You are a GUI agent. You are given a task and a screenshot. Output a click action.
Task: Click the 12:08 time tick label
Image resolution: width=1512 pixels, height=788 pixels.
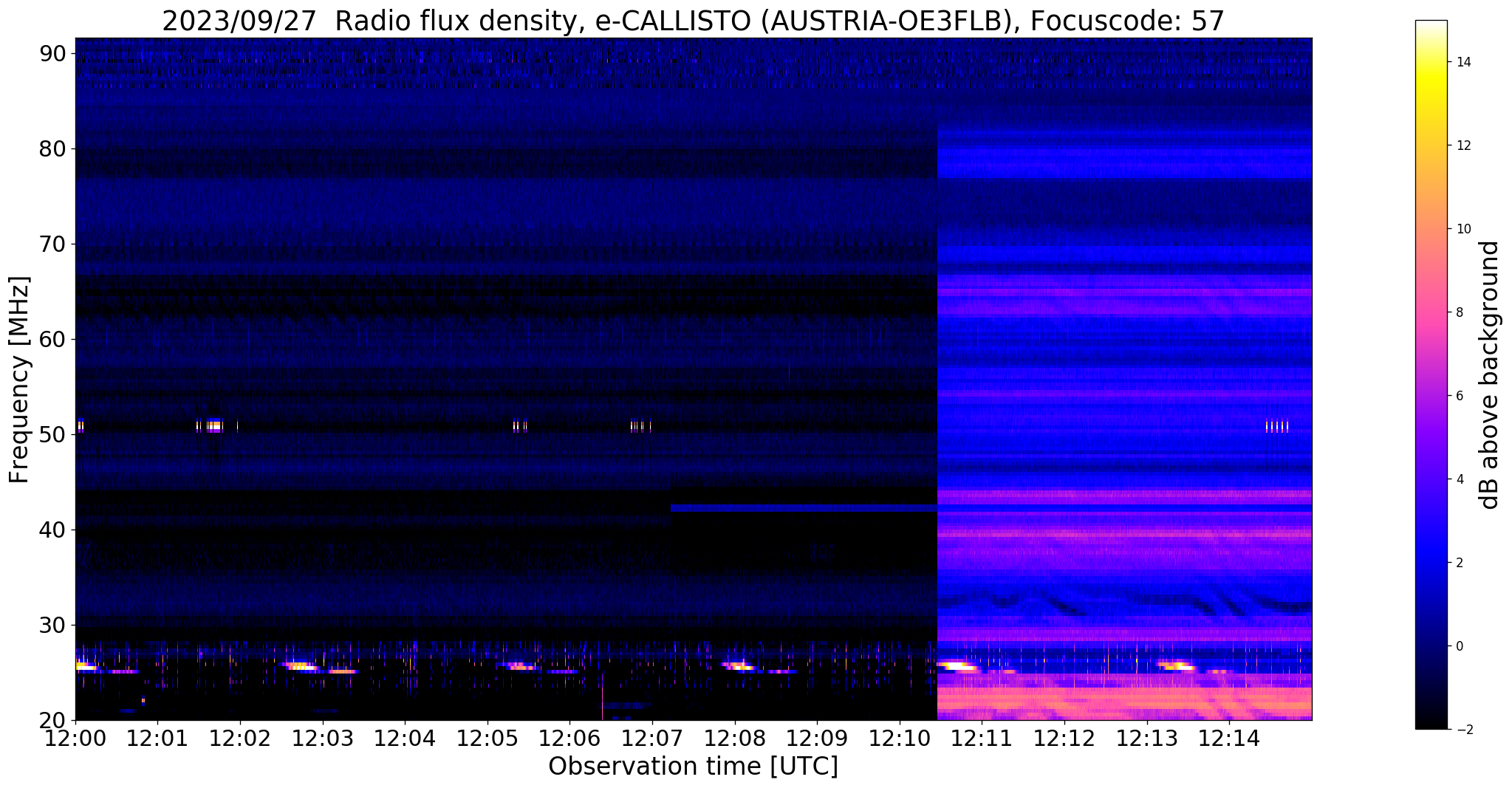pyautogui.click(x=735, y=737)
